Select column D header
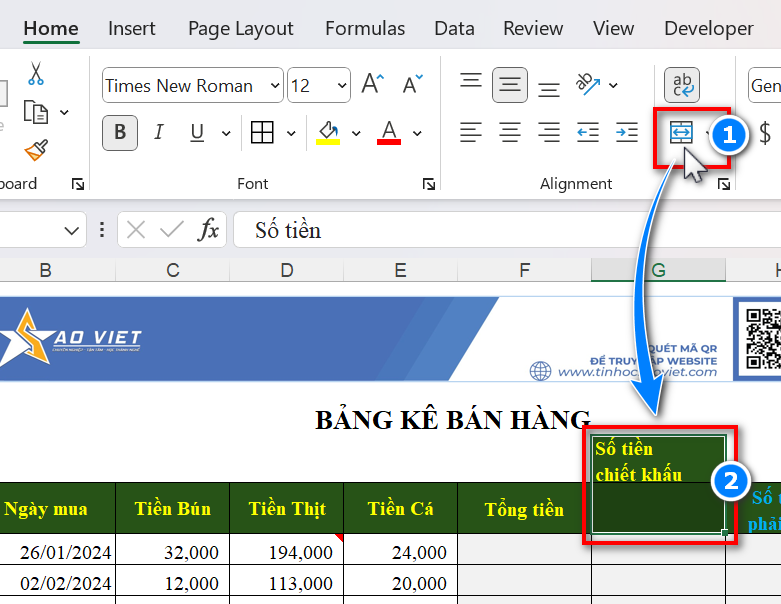This screenshot has width=781, height=604. (x=287, y=270)
